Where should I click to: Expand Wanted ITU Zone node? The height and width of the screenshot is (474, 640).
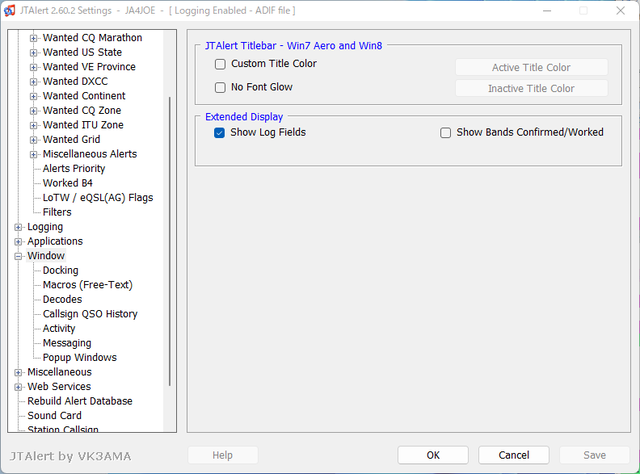coord(33,125)
